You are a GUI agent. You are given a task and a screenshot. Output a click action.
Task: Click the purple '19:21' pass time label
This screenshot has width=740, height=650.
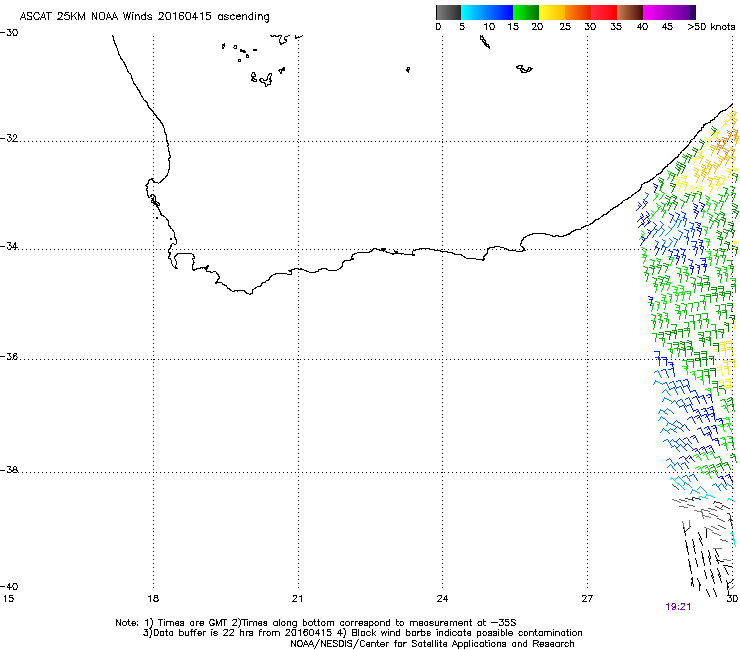click(x=678, y=607)
